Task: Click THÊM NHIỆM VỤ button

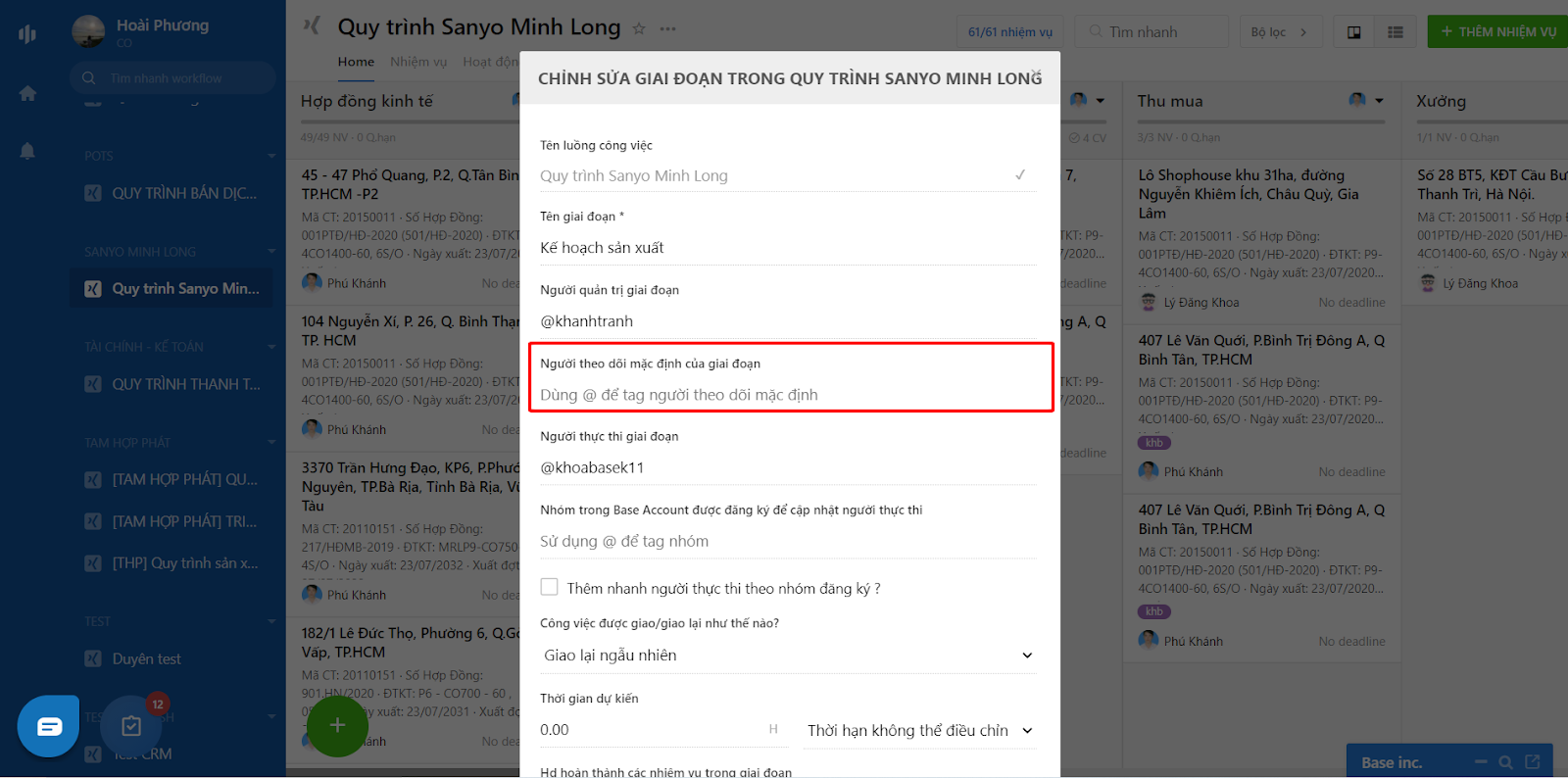Action: point(1497,32)
